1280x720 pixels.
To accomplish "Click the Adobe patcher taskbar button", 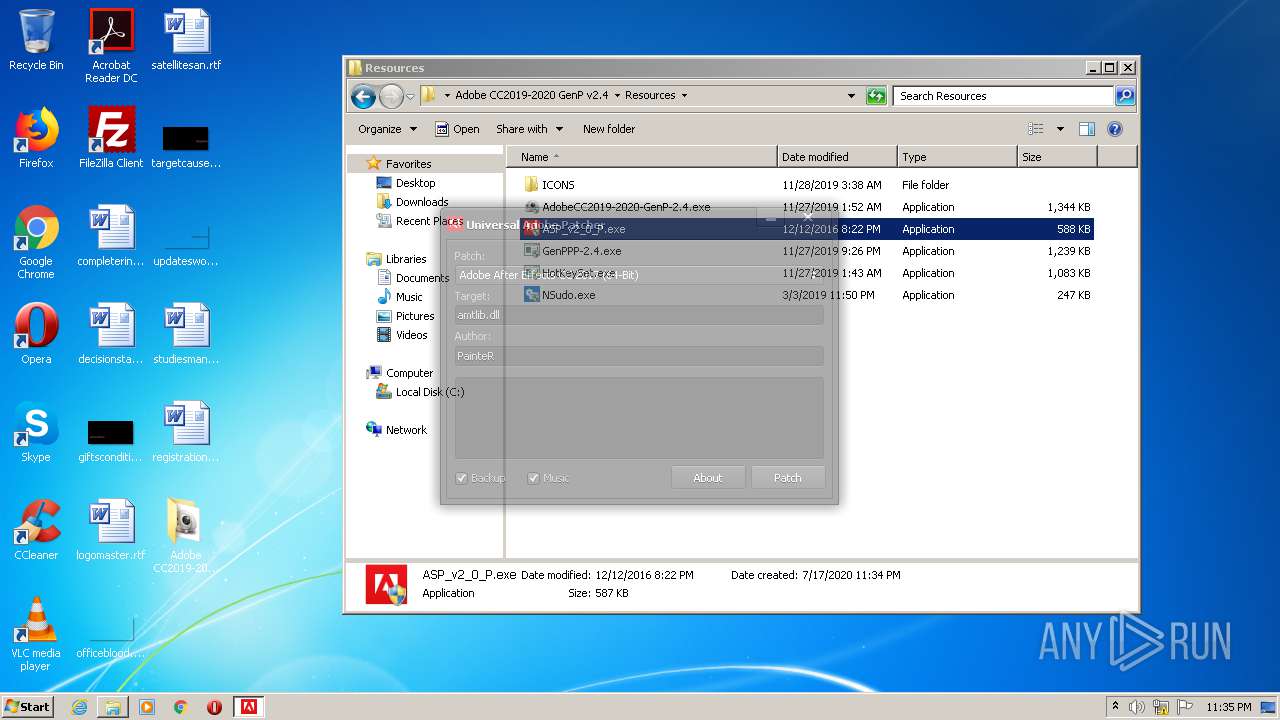I will click(x=249, y=707).
